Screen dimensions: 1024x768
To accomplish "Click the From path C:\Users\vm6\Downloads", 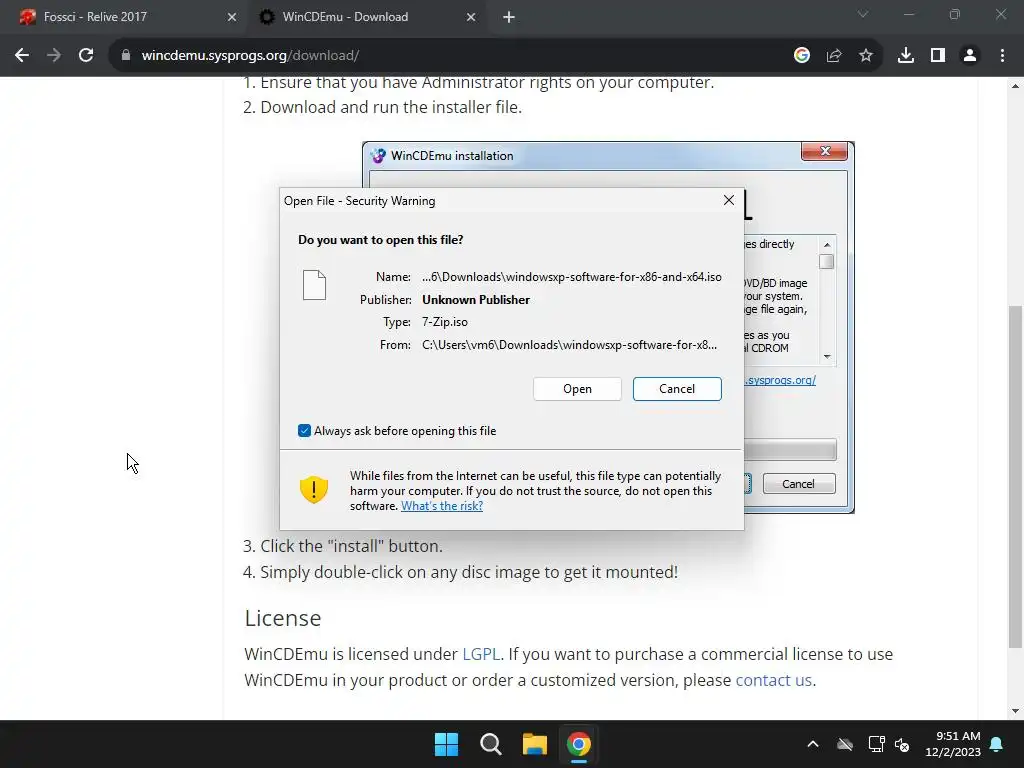I will (569, 345).
